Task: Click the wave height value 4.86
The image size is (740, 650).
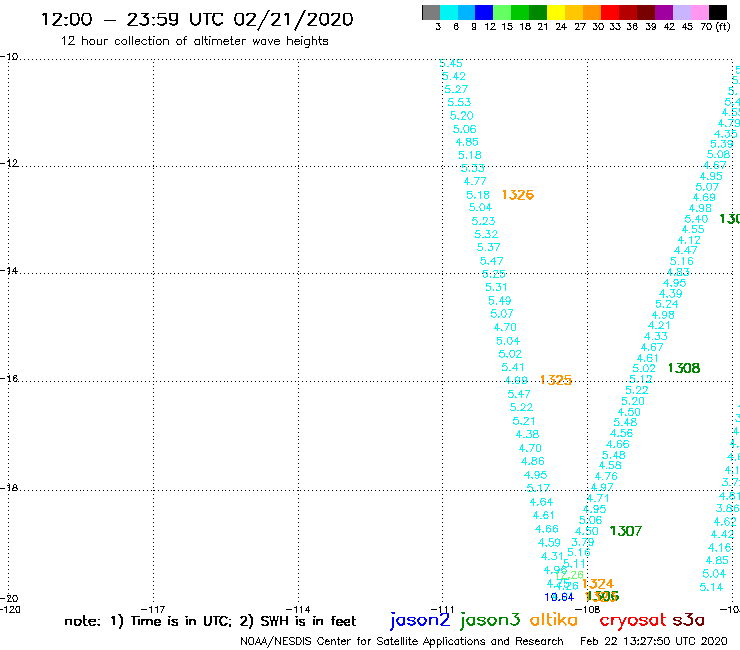Action: coord(533,461)
